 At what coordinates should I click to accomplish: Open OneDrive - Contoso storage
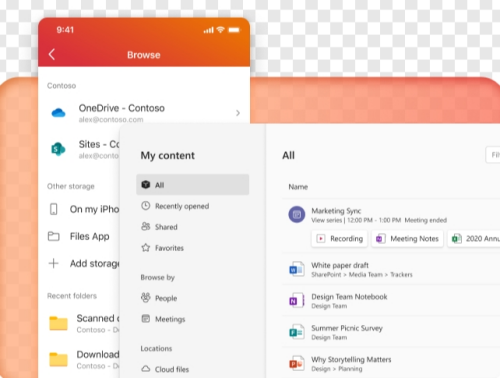pyautogui.click(x=144, y=113)
